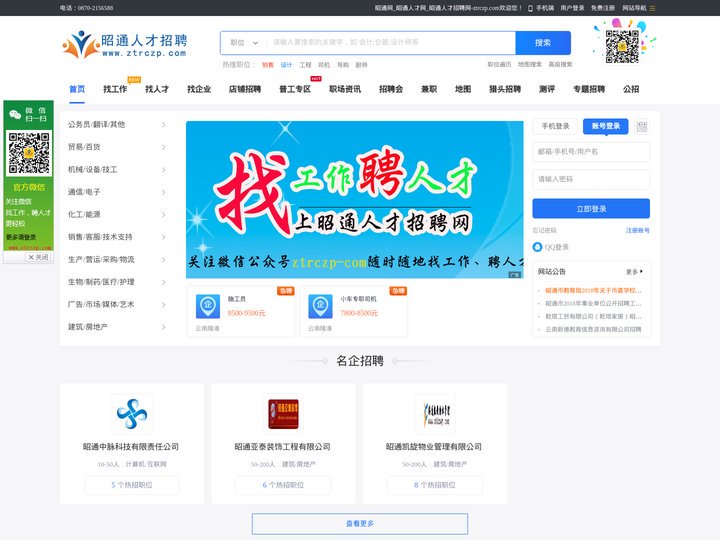This screenshot has width=720, height=540.
Task: Open 店铺招聘 nav item
Action: click(x=245, y=89)
